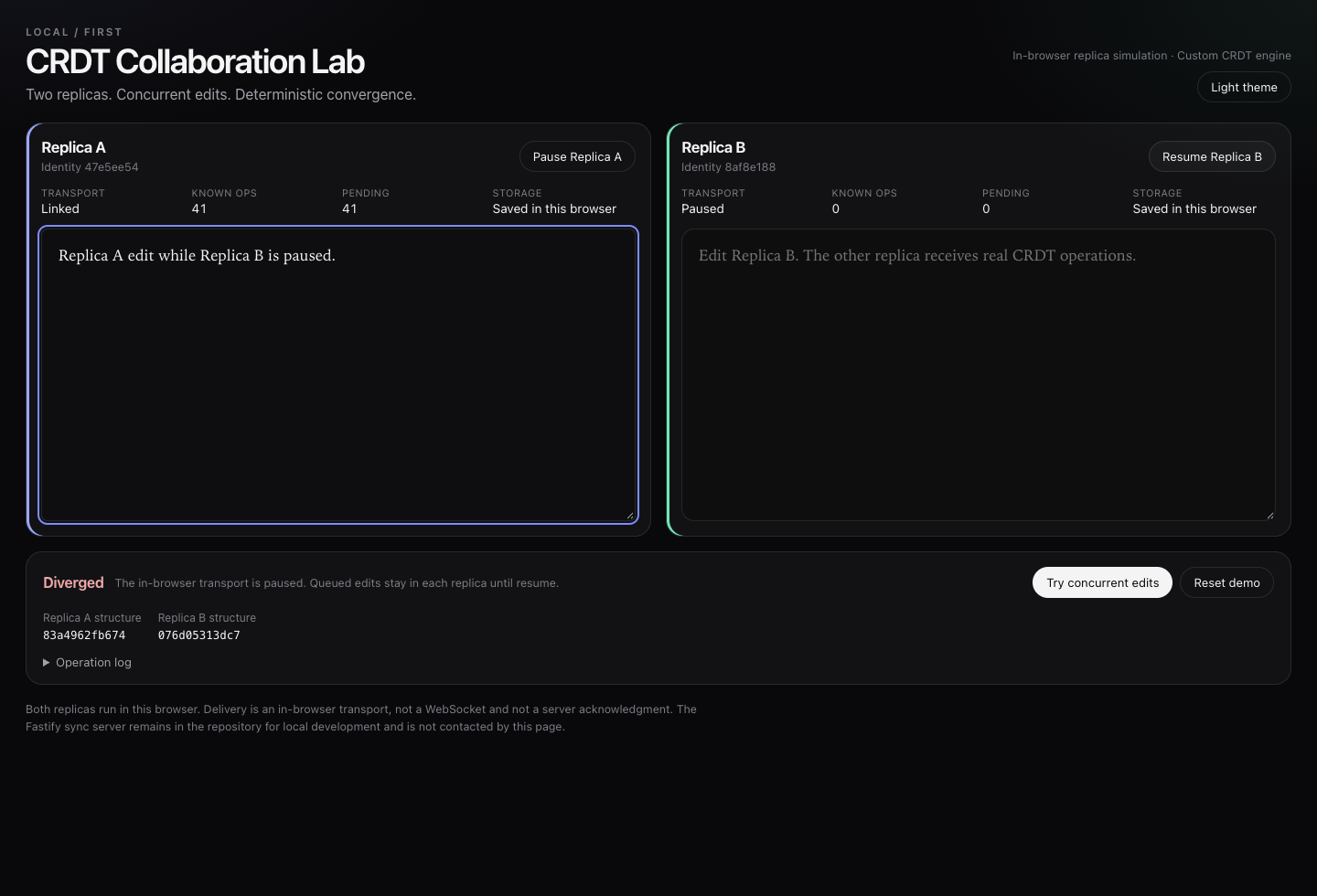Click Replica B pending value 0

click(x=986, y=208)
